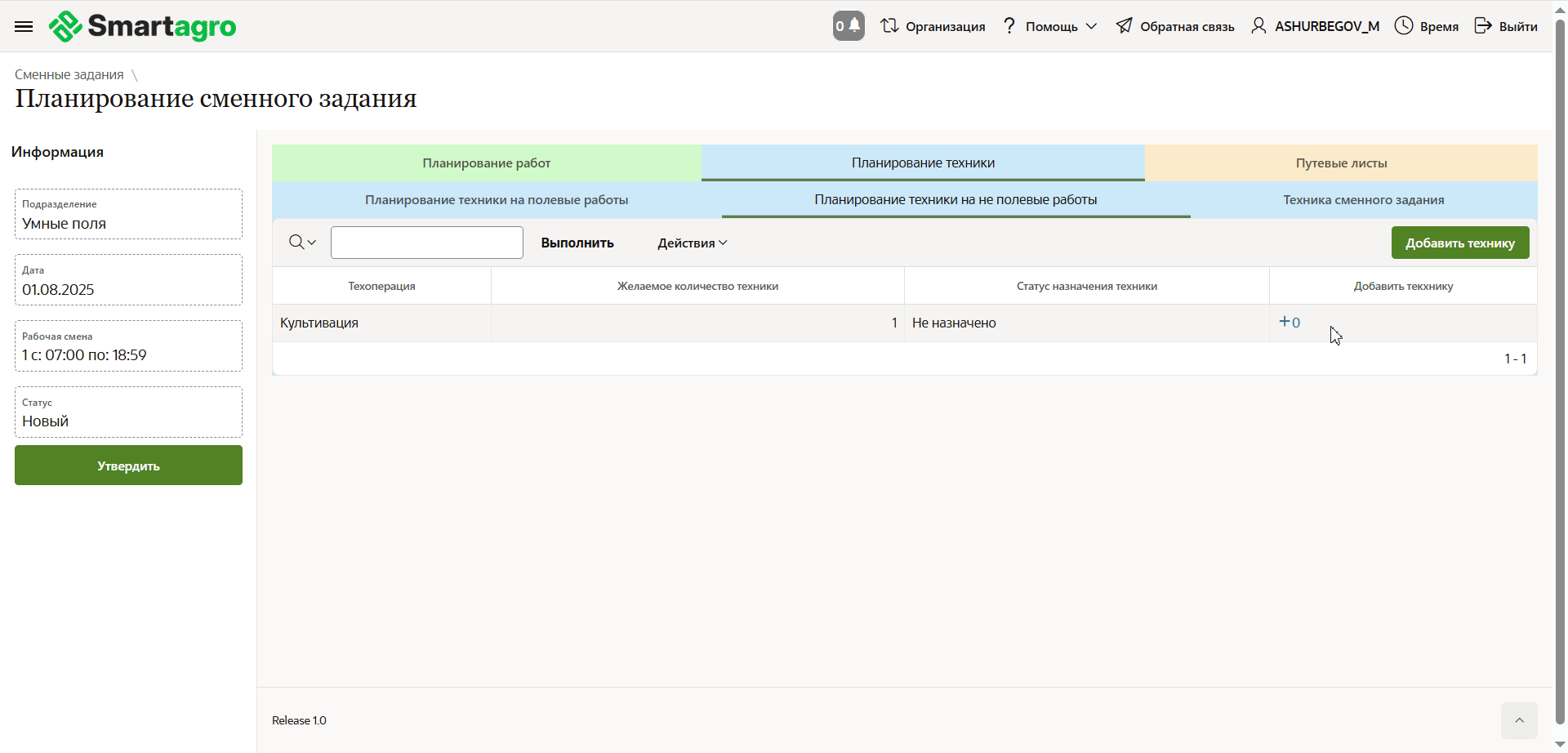
Task: Expand the Действия actions menu
Action: pyautogui.click(x=692, y=243)
